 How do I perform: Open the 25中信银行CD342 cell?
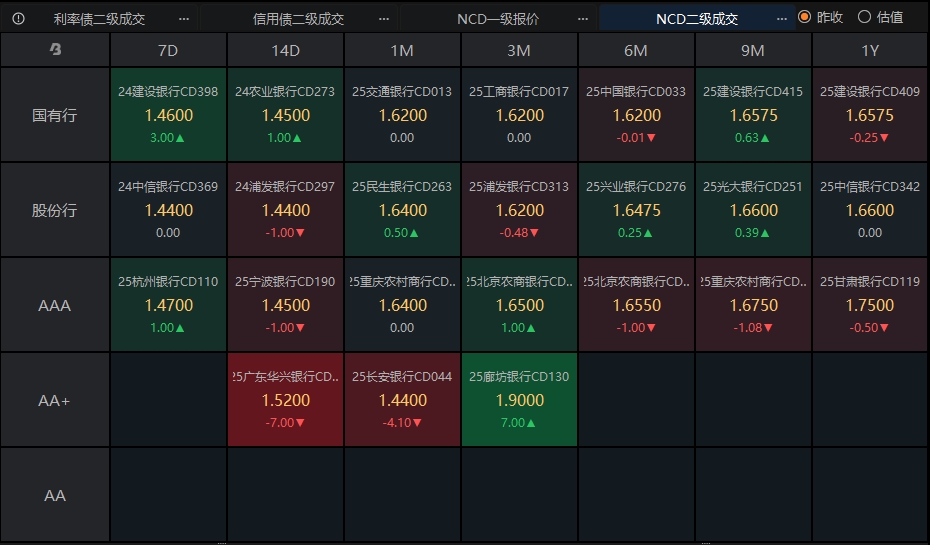click(870, 209)
